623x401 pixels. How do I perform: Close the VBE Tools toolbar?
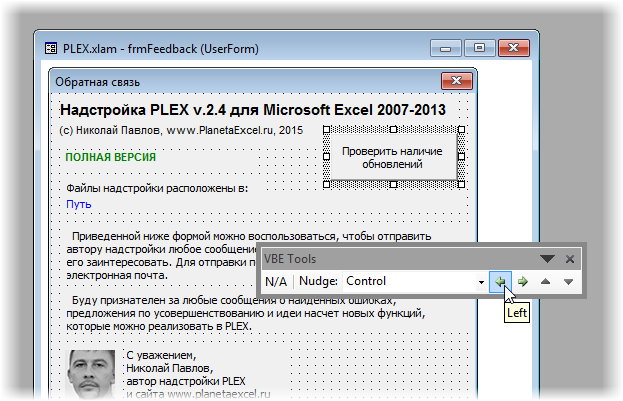(x=570, y=259)
